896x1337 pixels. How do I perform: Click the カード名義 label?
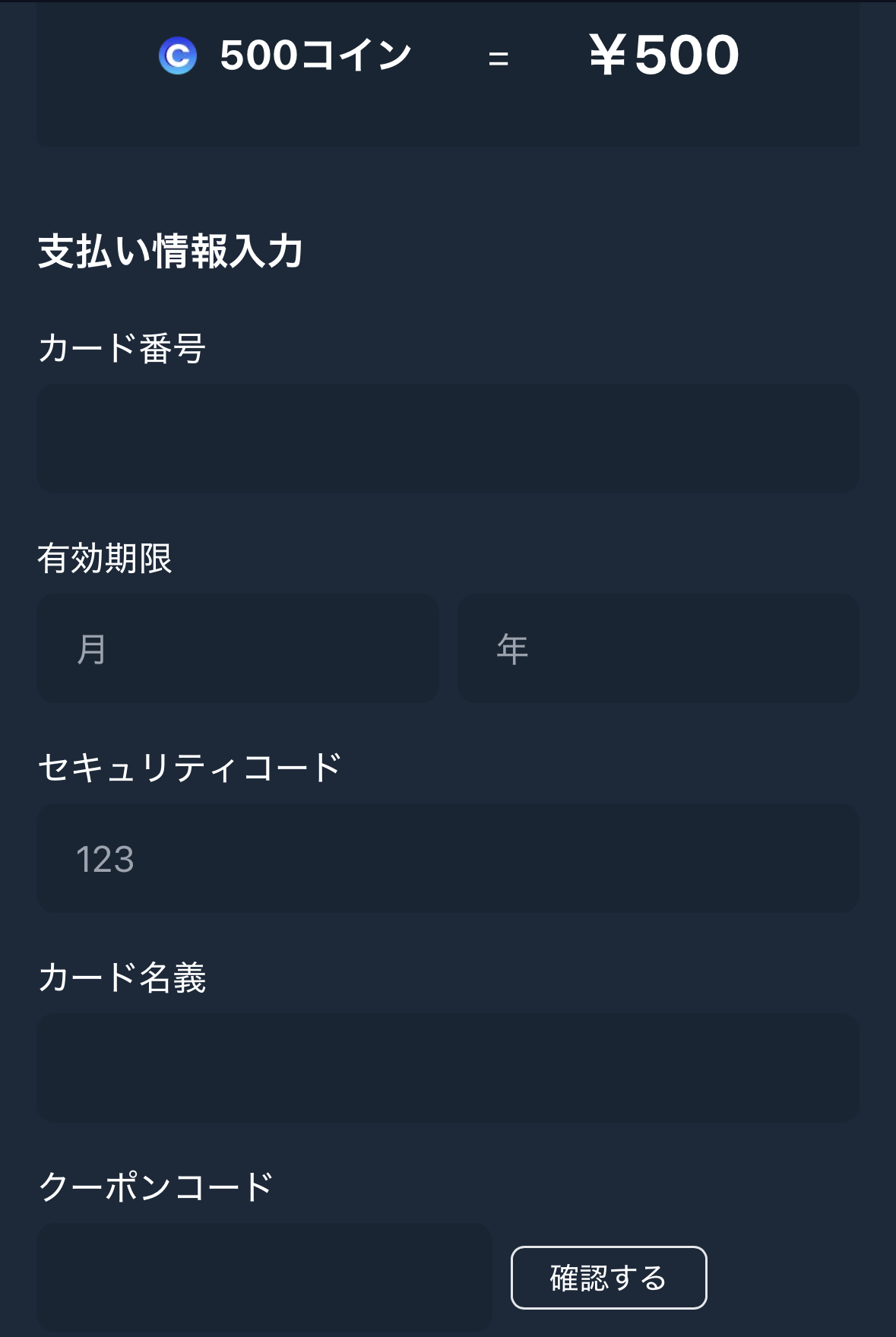(x=122, y=977)
